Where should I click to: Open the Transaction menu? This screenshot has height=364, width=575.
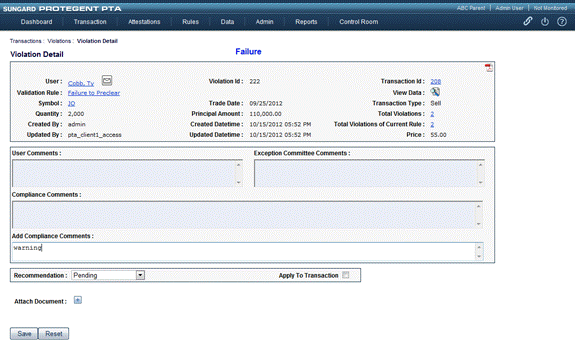click(90, 22)
